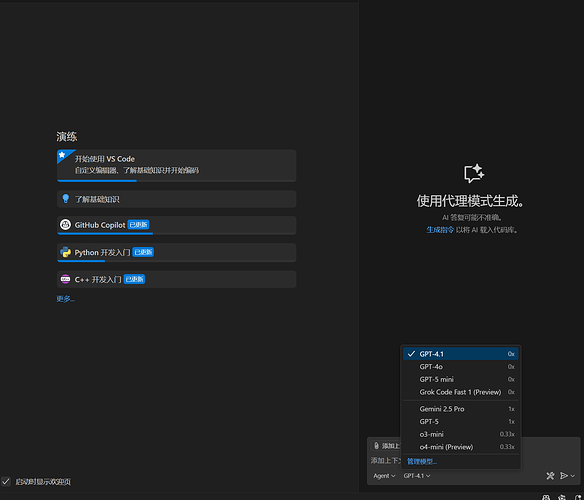The height and width of the screenshot is (500, 584).
Task: Select Gemini 2.5 Pro model
Action: pyautogui.click(x=461, y=409)
